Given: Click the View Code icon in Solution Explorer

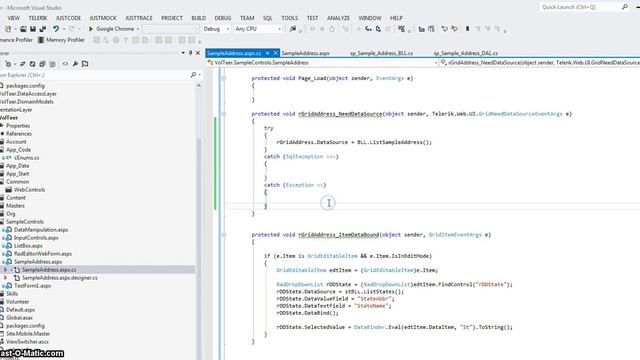Looking at the screenshot, I should click(65, 64).
